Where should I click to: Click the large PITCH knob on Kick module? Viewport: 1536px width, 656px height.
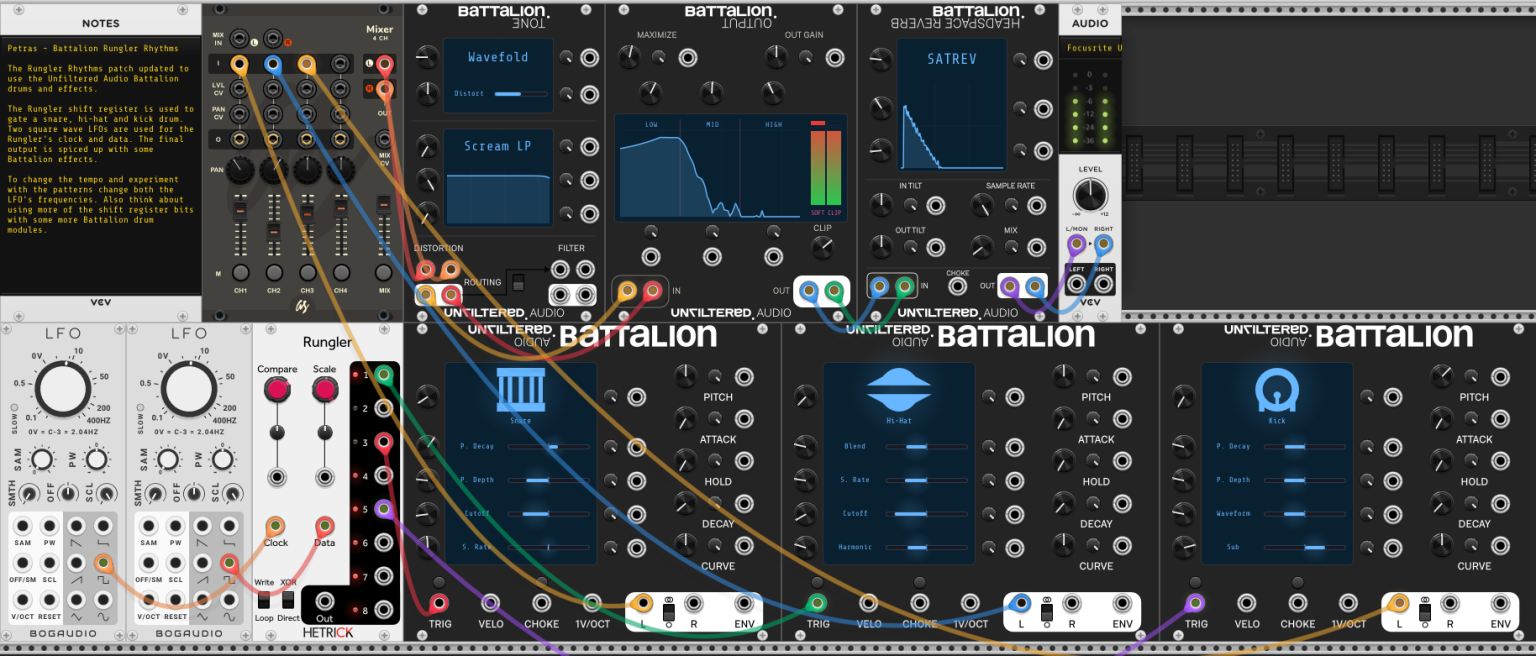1441,376
